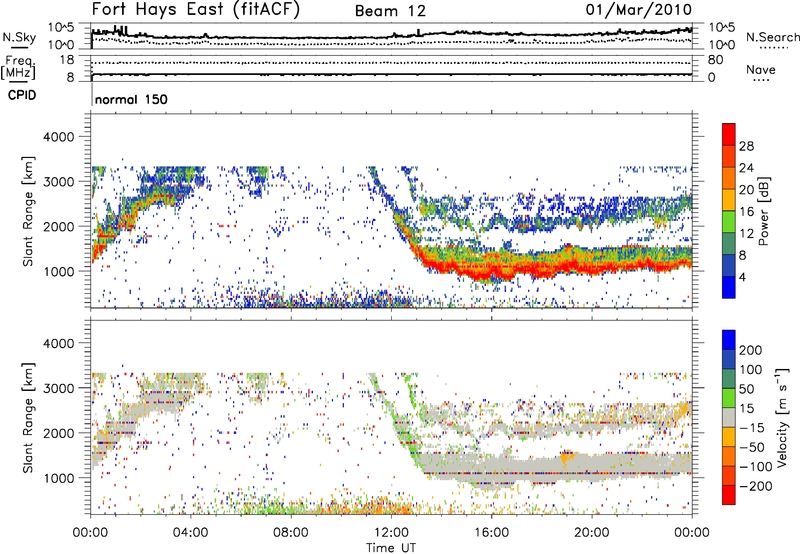Click the bright blue segment below 4 dB
Screen dimensions: 800x554
click(729, 287)
